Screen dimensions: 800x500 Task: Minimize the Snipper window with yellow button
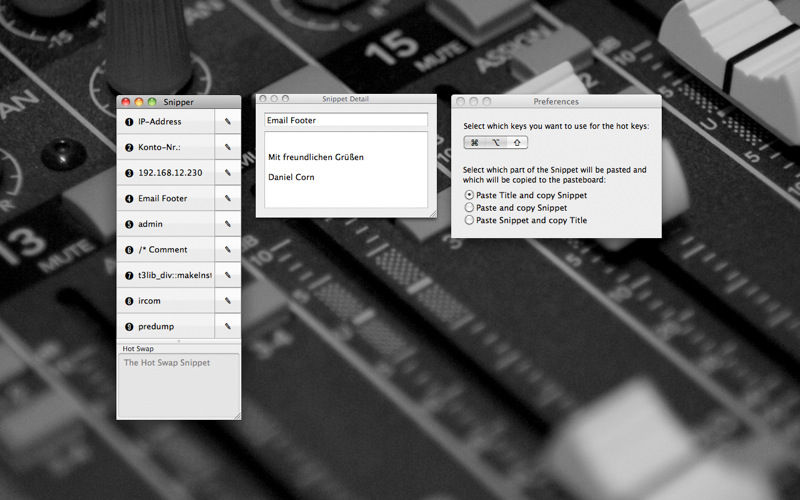pyautogui.click(x=139, y=102)
